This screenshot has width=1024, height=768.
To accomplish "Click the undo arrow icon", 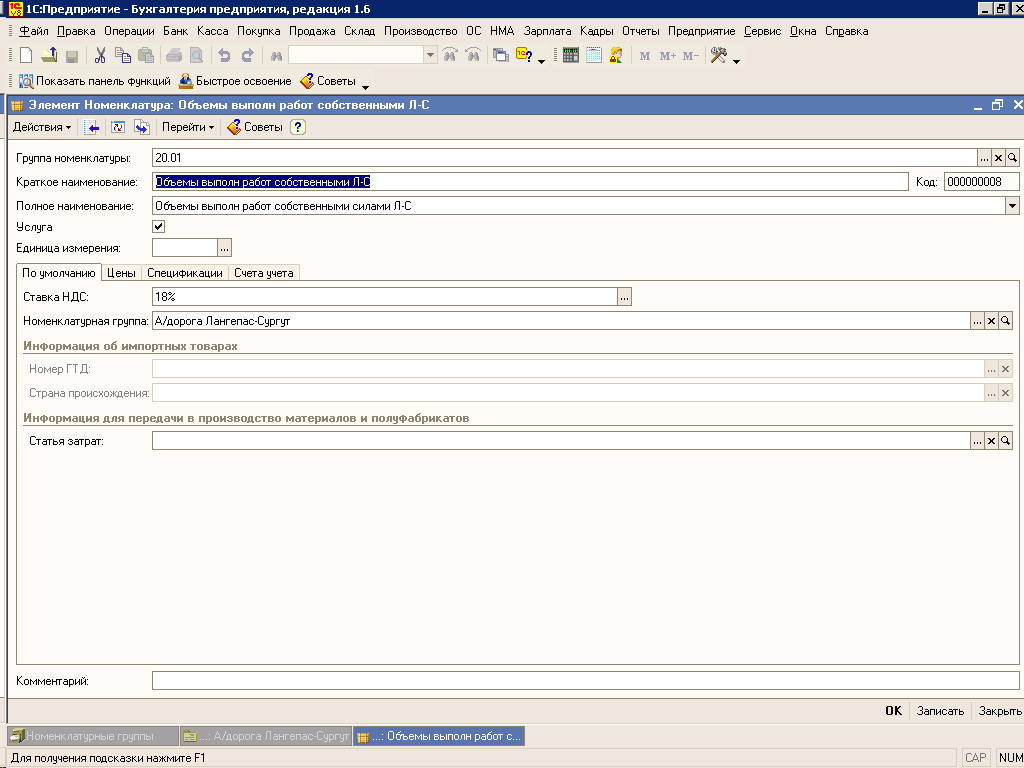I will click(224, 56).
